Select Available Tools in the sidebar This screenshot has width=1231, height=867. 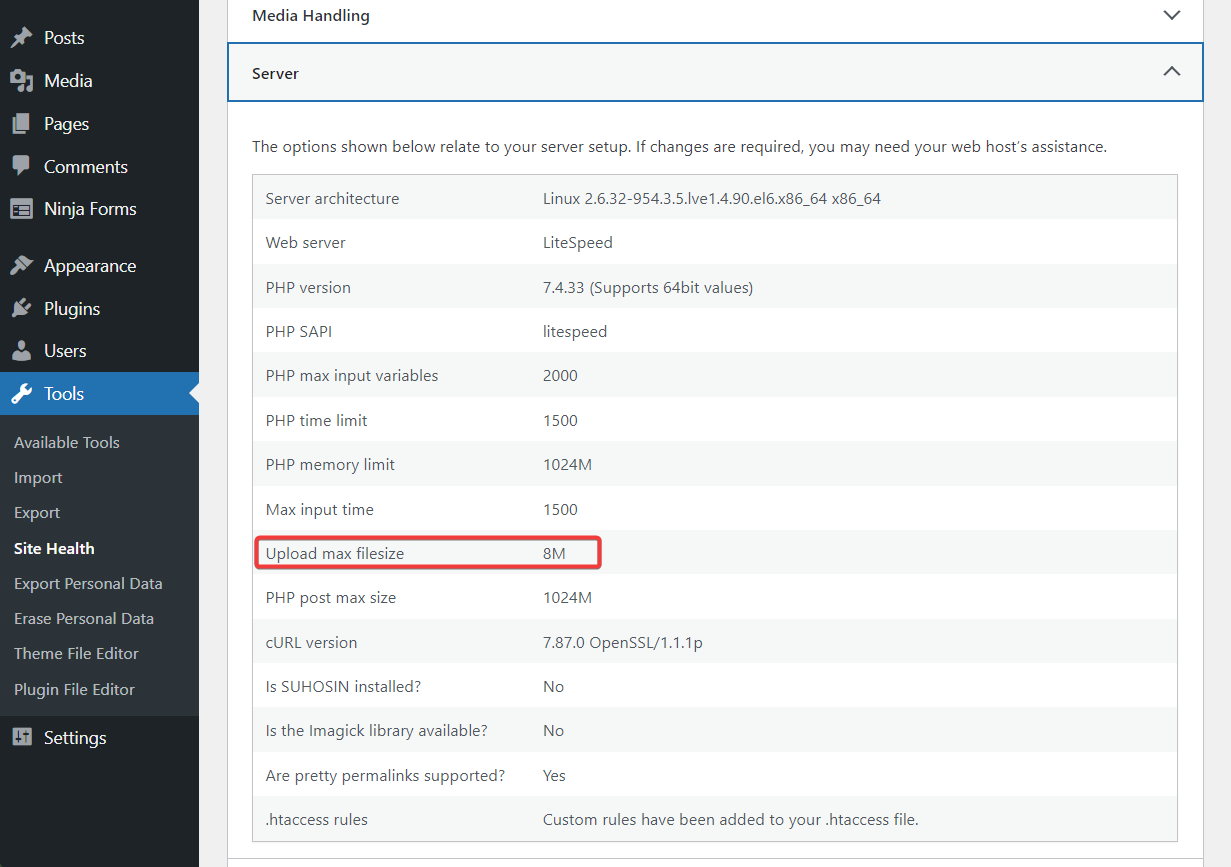66,441
